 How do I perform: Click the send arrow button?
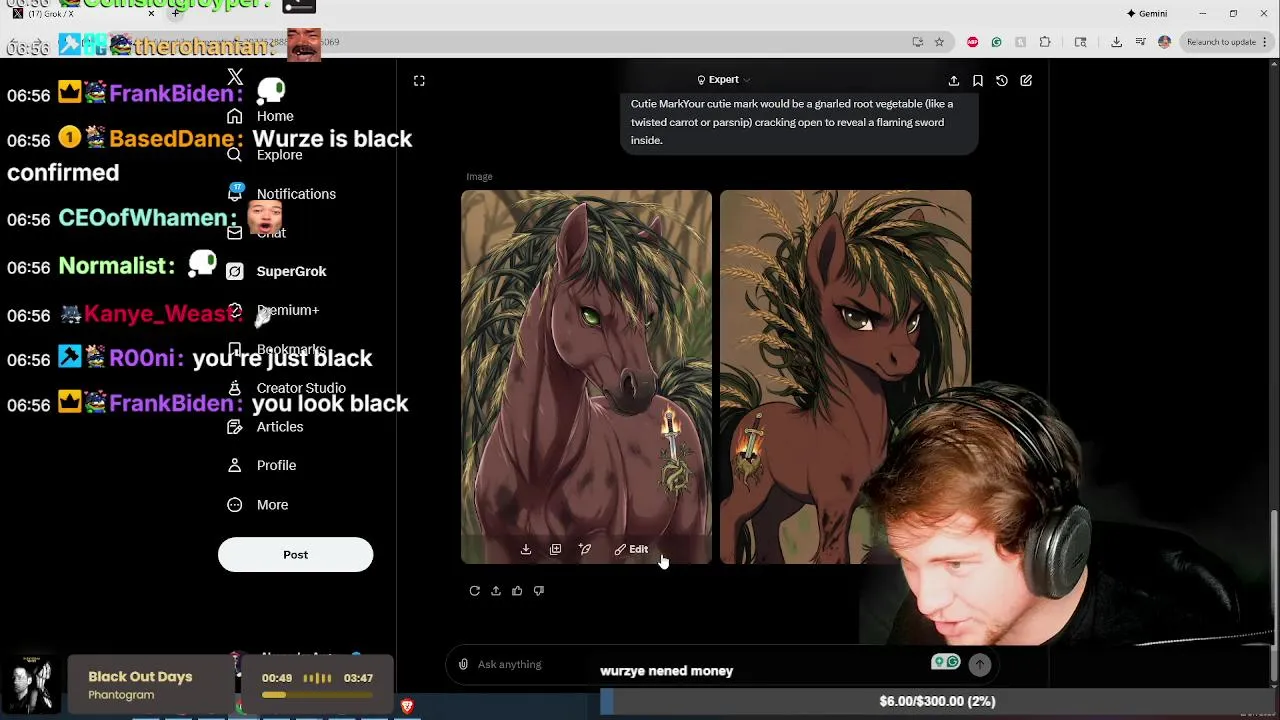click(980, 664)
